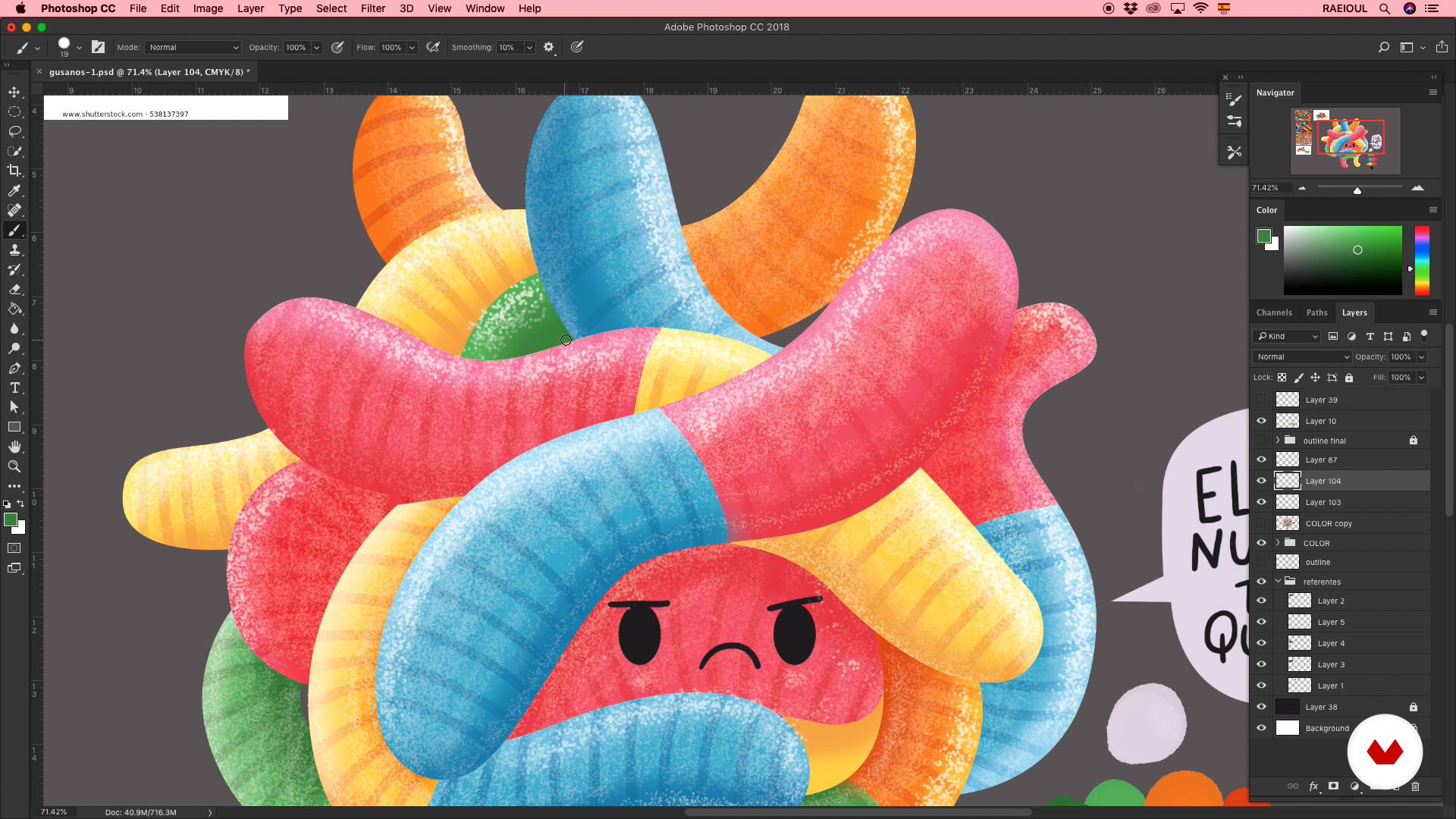
Task: Hide Layer 104 visibility eye
Action: pyautogui.click(x=1261, y=481)
